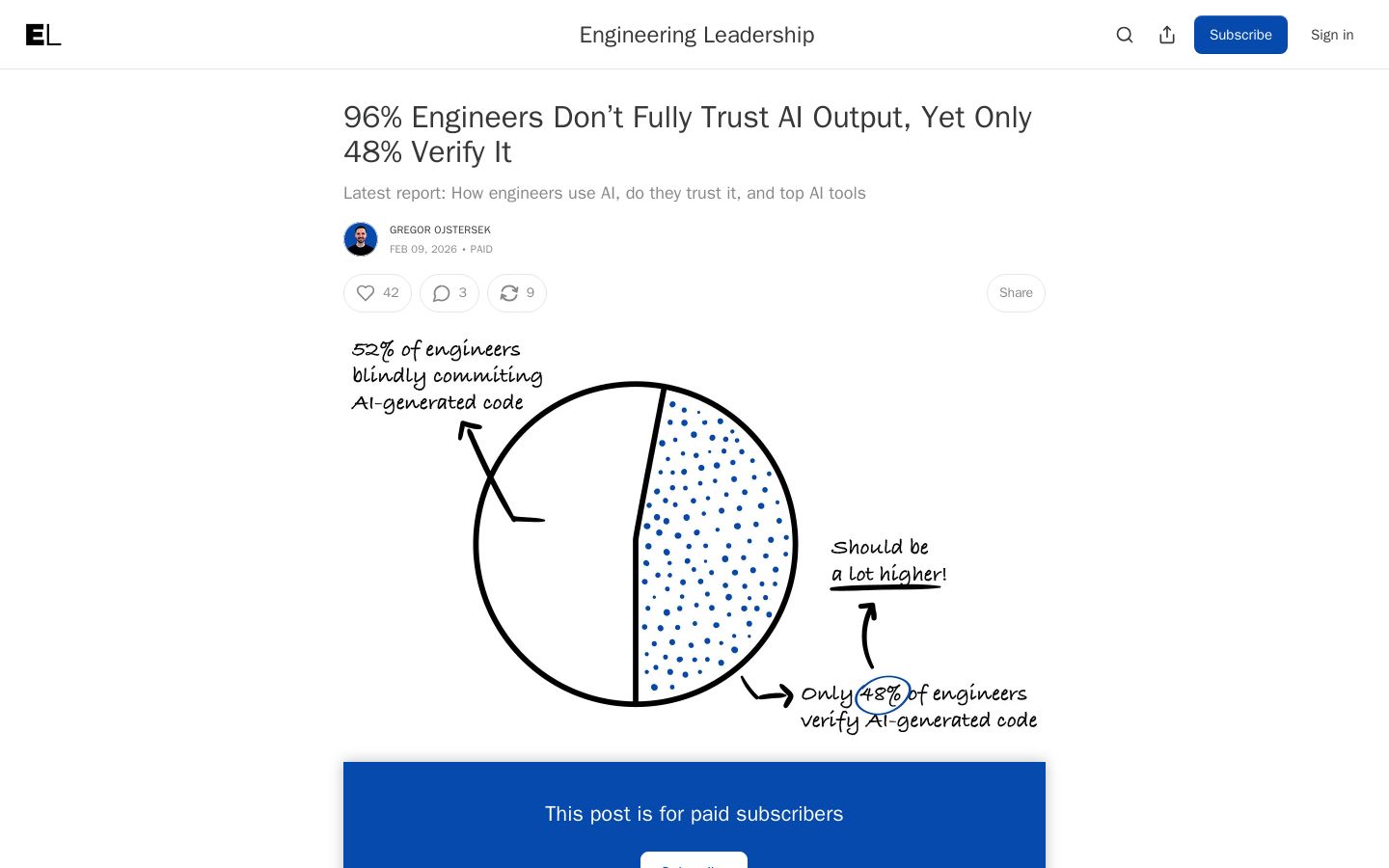Click the like count 42
Image resolution: width=1389 pixels, height=868 pixels.
coord(391,293)
